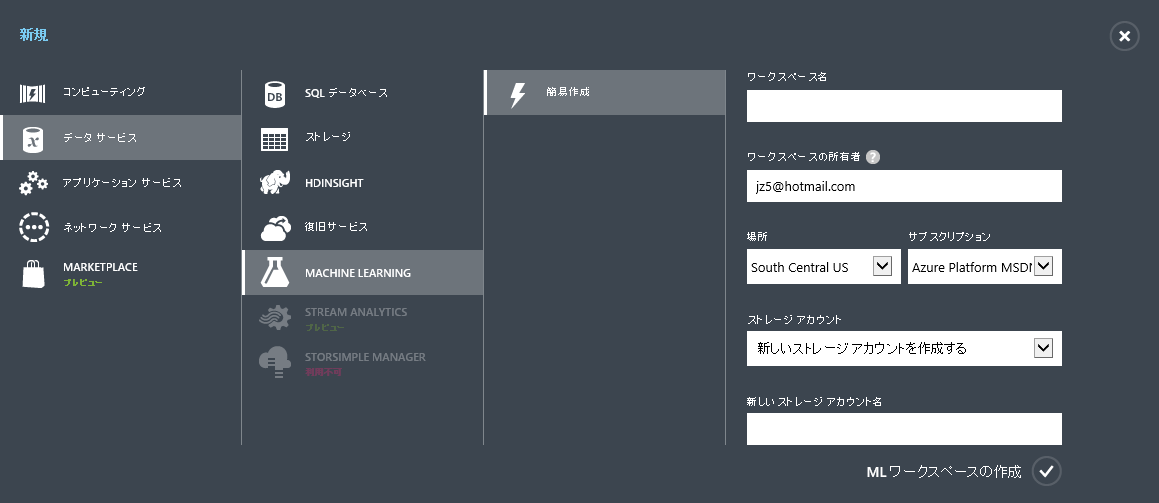Click the recovery services cloud icon

click(275, 229)
